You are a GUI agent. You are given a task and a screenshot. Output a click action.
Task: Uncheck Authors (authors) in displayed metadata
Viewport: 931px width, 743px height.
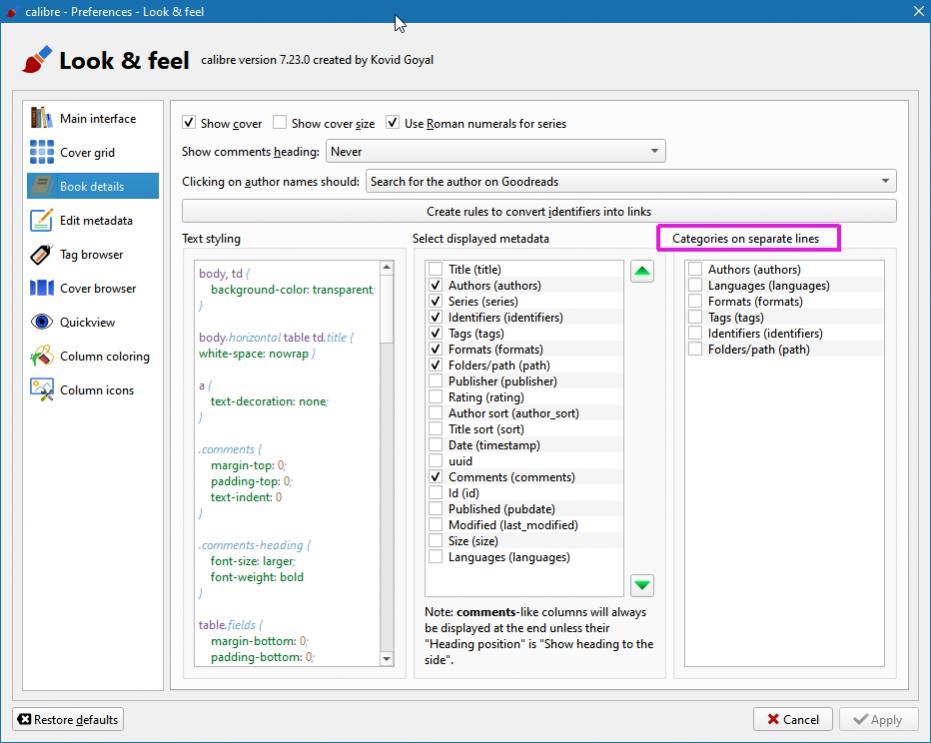[x=435, y=285]
